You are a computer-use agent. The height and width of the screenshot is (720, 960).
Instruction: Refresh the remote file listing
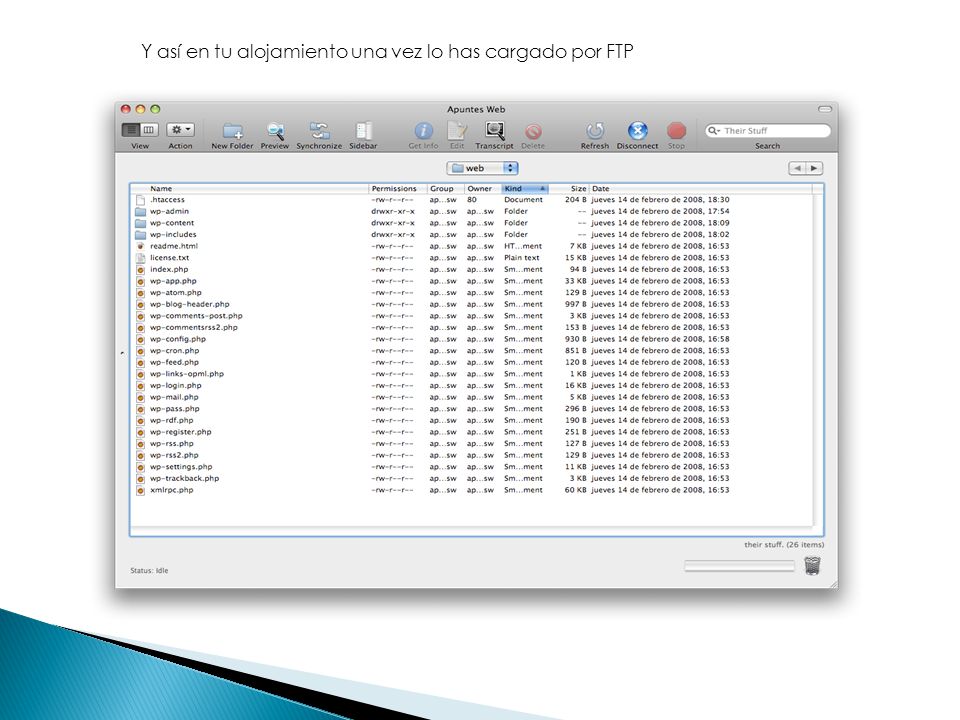pyautogui.click(x=594, y=131)
